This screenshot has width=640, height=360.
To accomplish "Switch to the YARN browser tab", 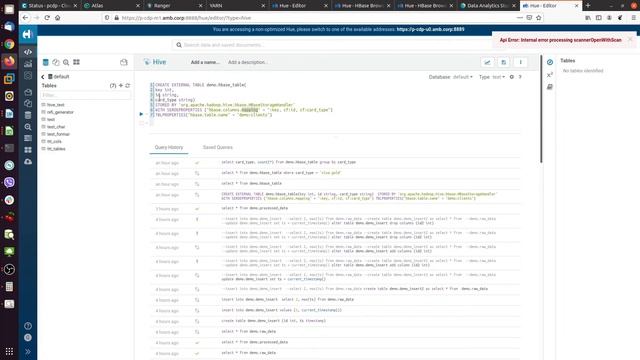I will click(x=238, y=6).
